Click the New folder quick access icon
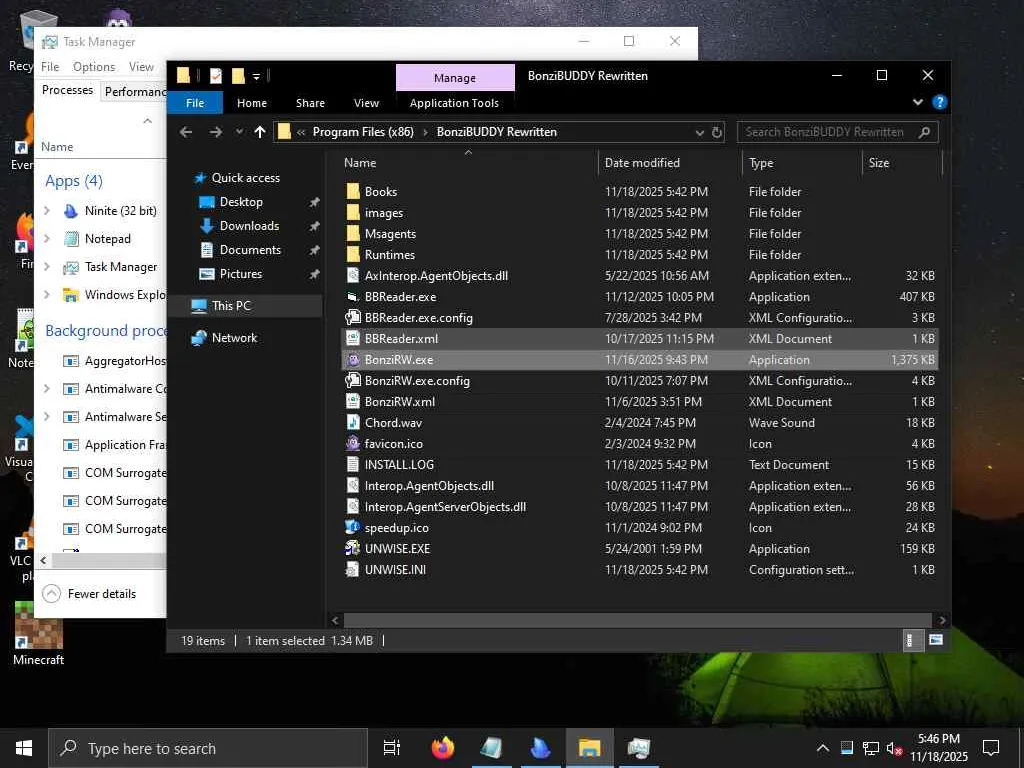Image resolution: width=1024 pixels, height=768 pixels. click(238, 76)
